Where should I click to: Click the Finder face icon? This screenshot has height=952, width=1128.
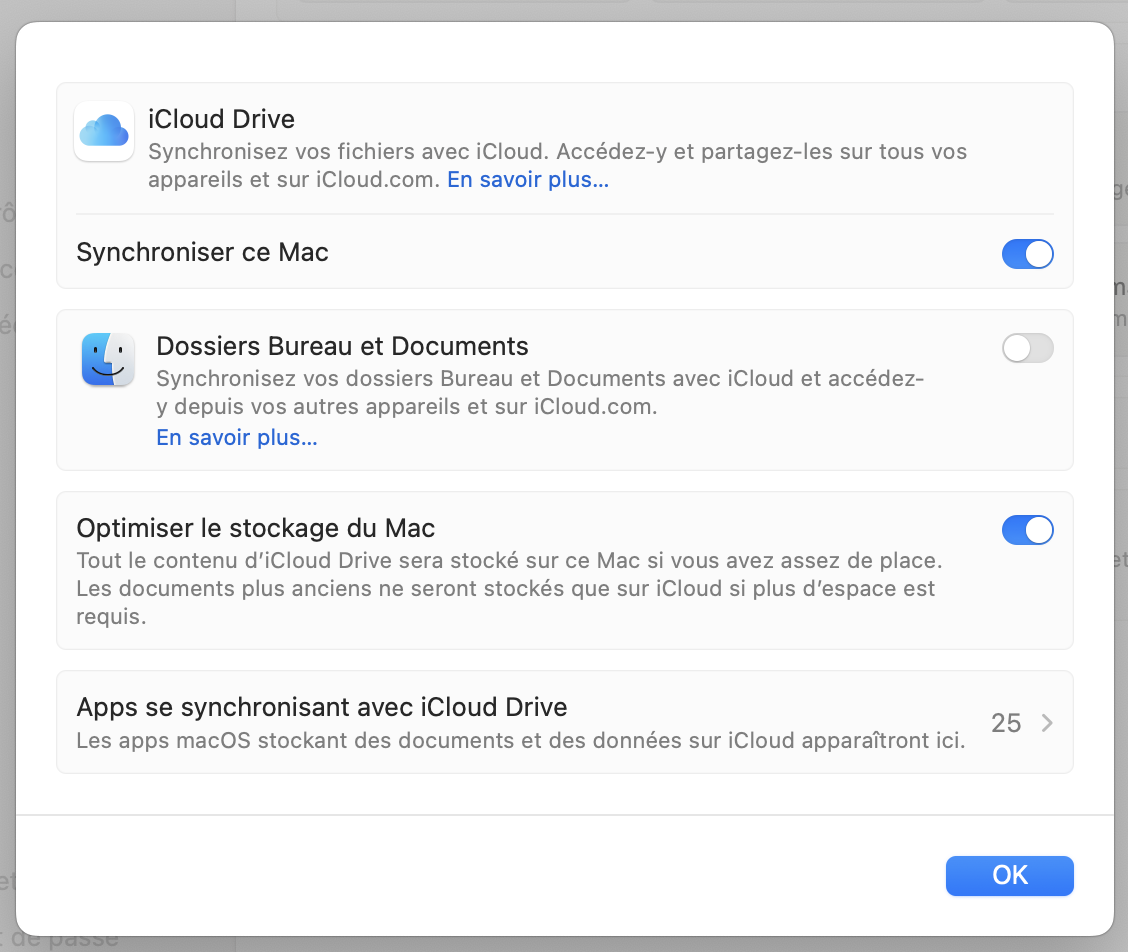coord(108,360)
